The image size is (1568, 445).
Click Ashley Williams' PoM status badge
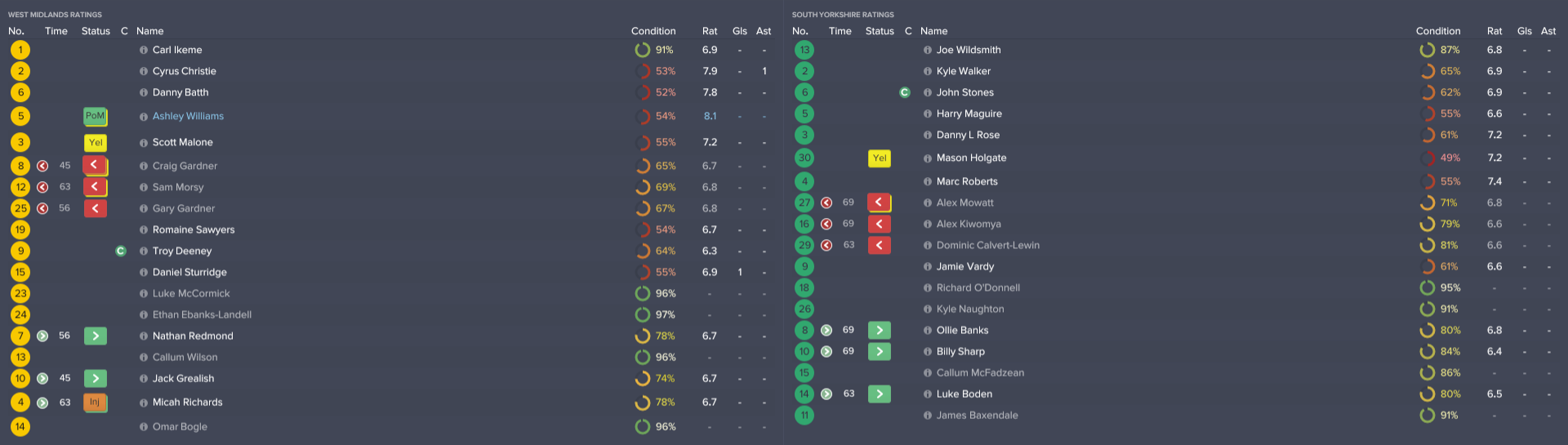tap(95, 116)
